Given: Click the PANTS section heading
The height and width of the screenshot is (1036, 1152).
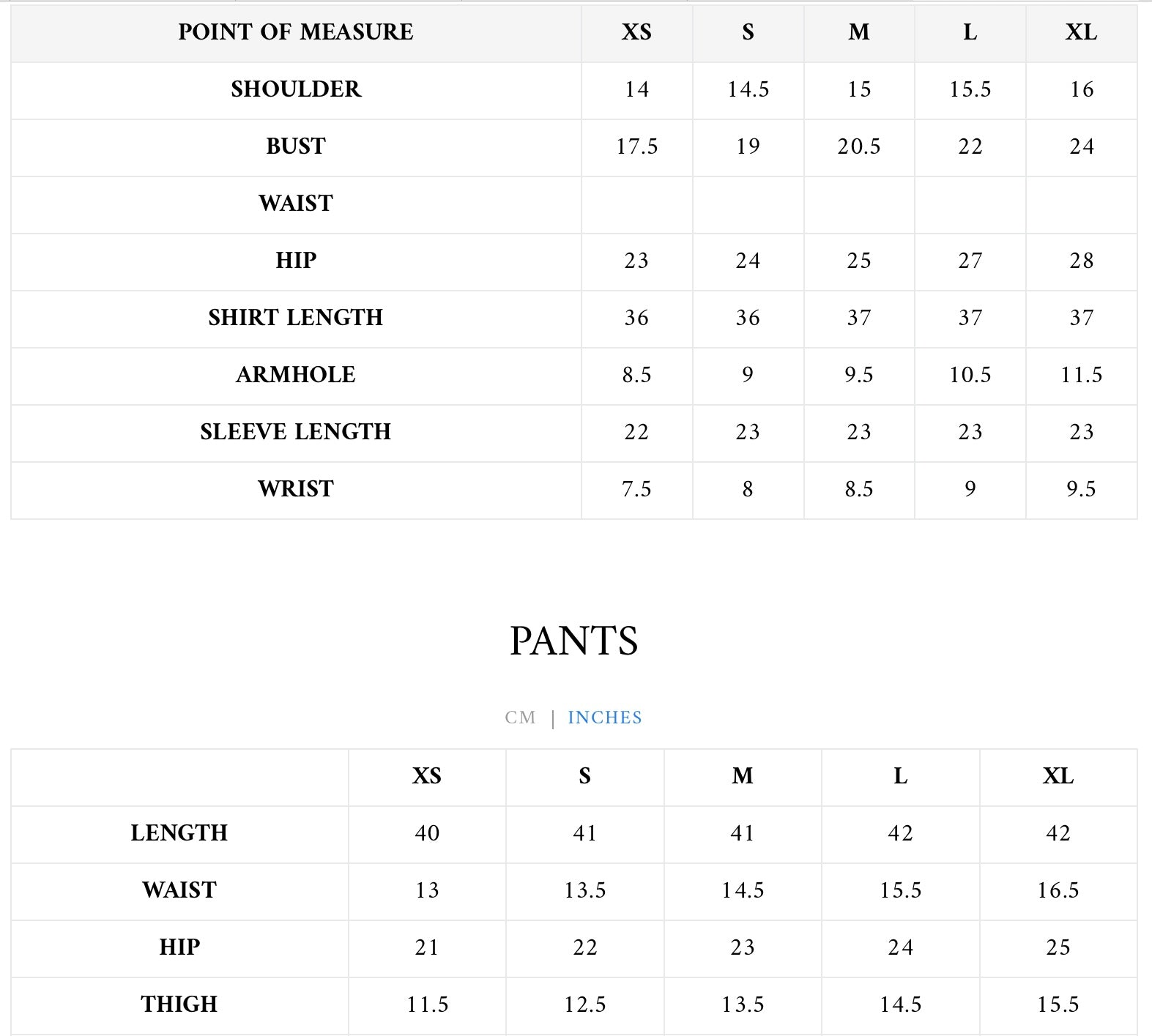Looking at the screenshot, I should point(573,641).
